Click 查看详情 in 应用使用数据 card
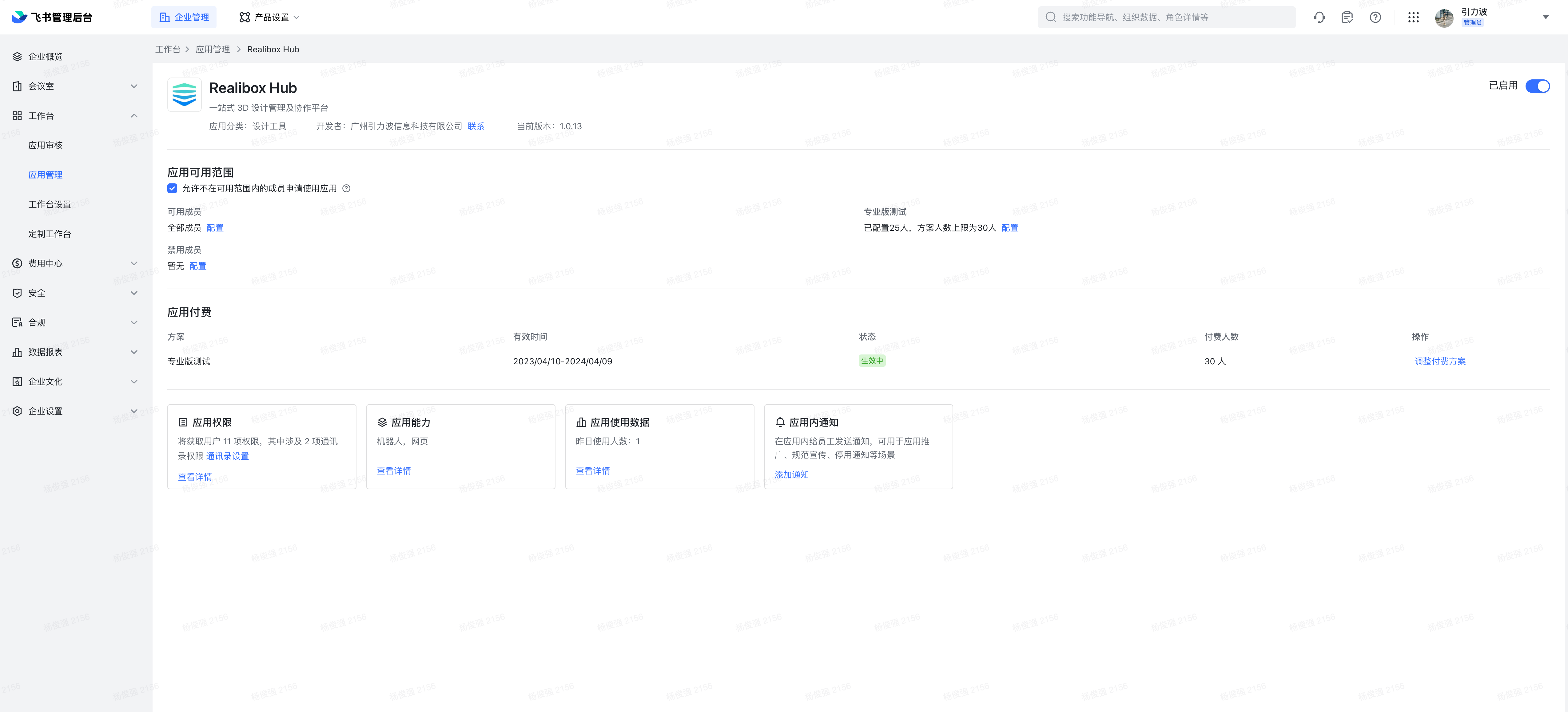Image resolution: width=1568 pixels, height=712 pixels. (593, 471)
